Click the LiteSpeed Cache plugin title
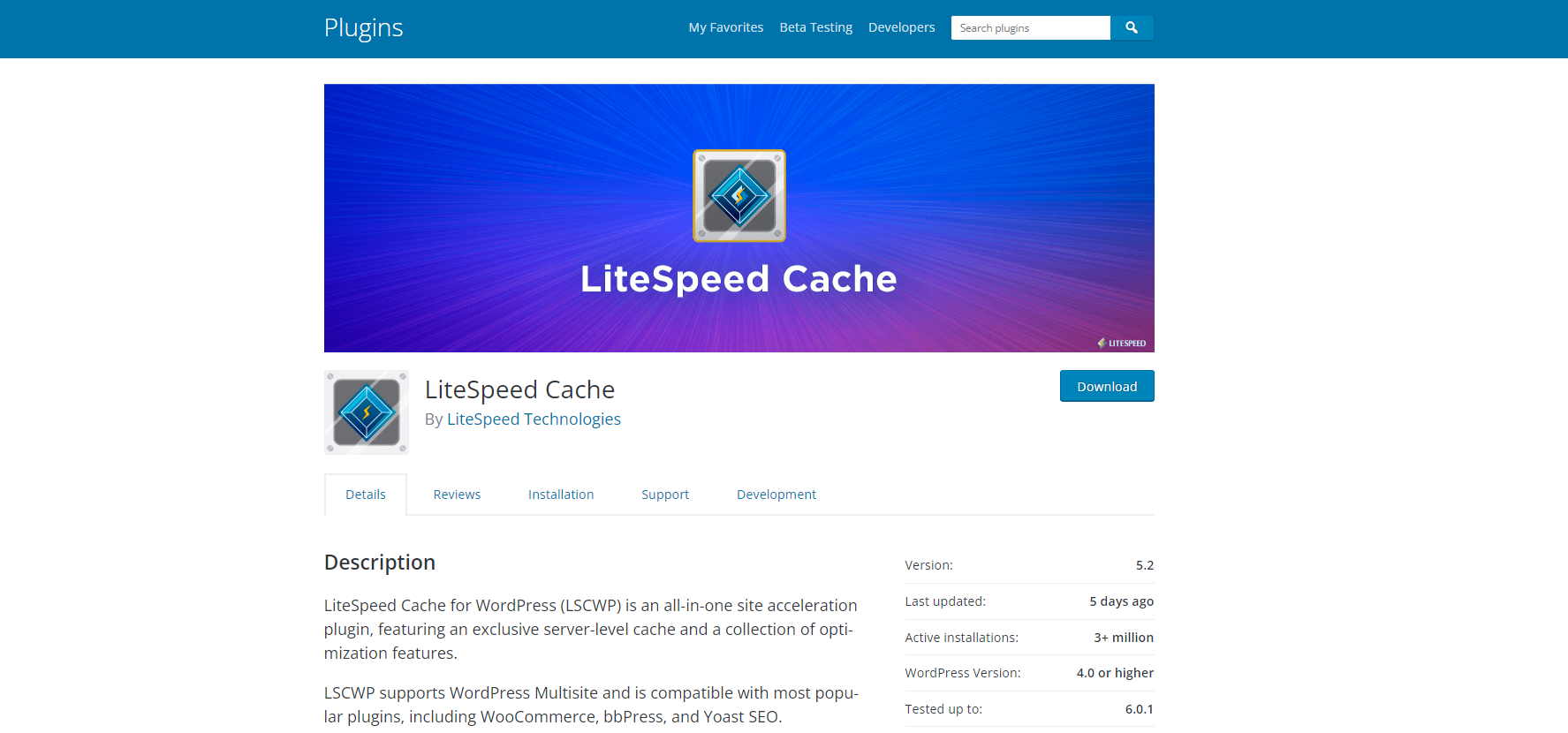This screenshot has width=1568, height=733. point(519,389)
